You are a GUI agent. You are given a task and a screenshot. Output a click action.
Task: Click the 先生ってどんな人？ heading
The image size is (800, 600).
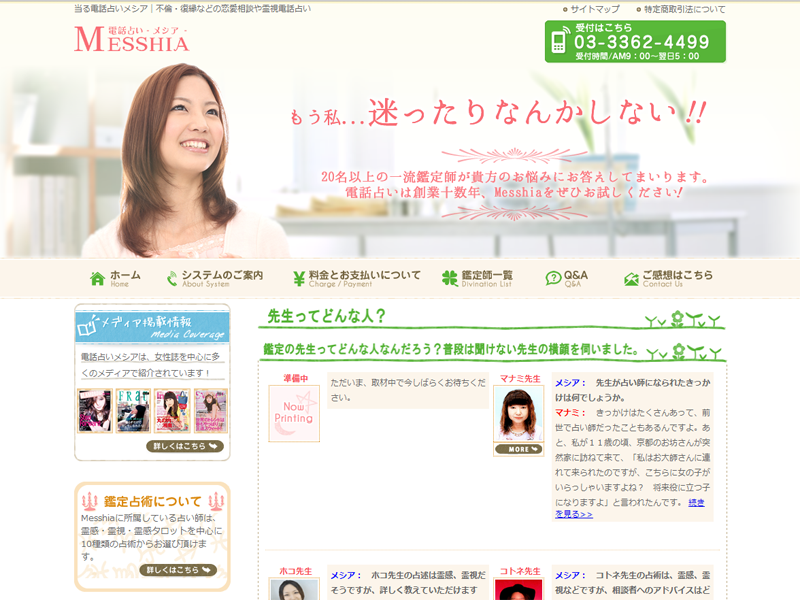point(327,316)
